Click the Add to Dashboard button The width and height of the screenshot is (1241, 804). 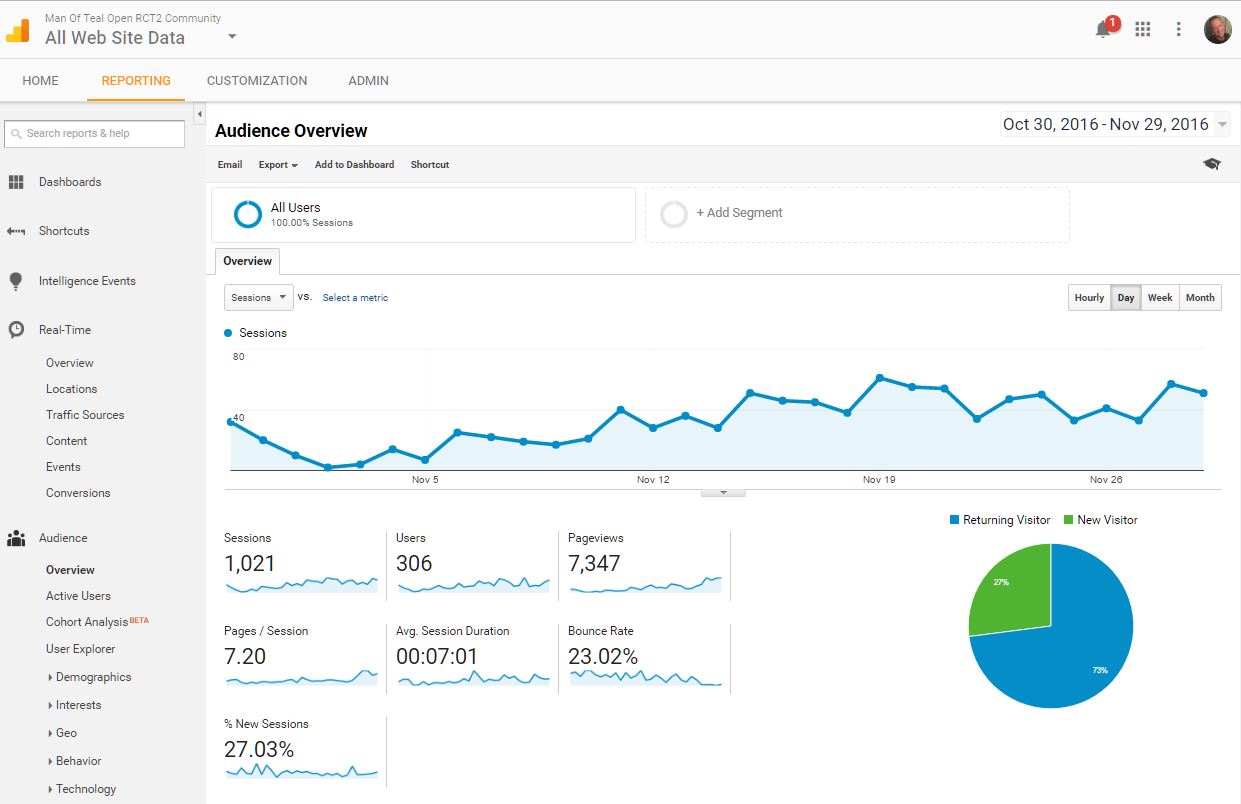coord(354,165)
